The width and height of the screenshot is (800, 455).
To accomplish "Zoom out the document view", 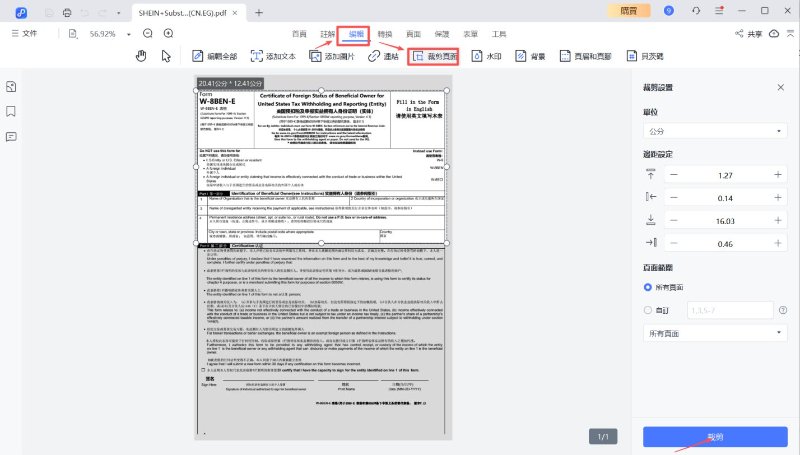I will [x=148, y=34].
